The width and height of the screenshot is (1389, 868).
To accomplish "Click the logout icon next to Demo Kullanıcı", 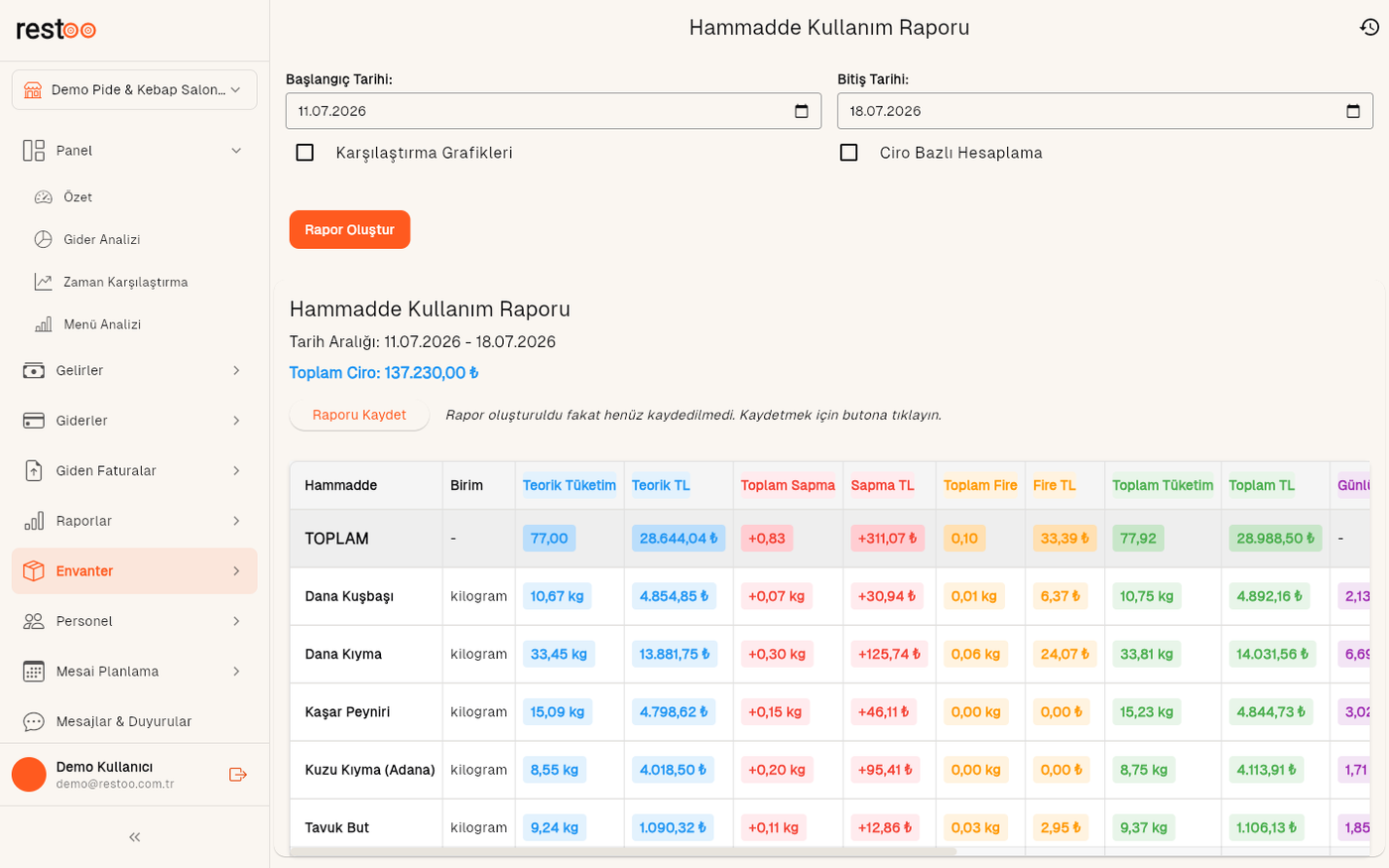I will [x=237, y=775].
